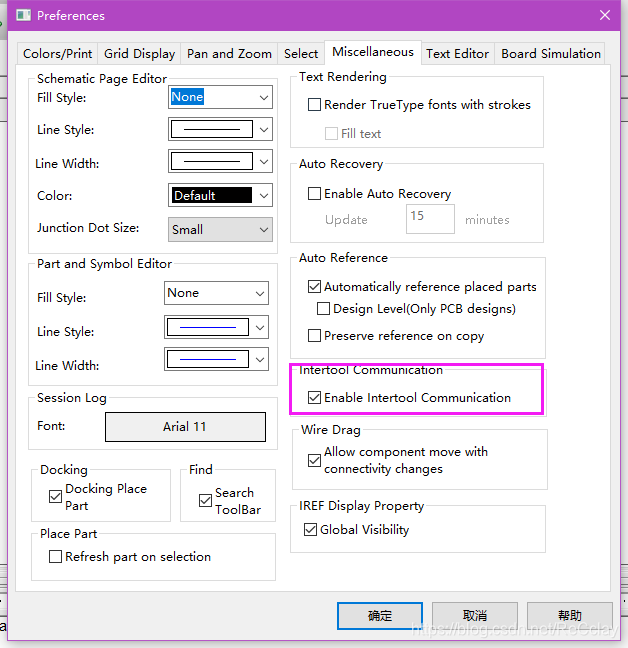Check Preserve reference on copy
Screen dimensions: 628x648
coord(314,336)
